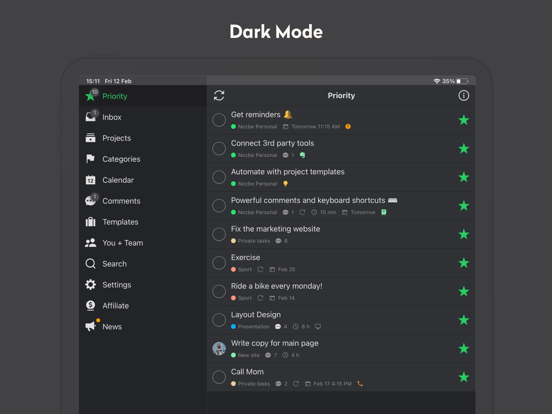
Task: Click recurrence icon on 'Ride a bike every monday!'
Action: click(x=260, y=298)
